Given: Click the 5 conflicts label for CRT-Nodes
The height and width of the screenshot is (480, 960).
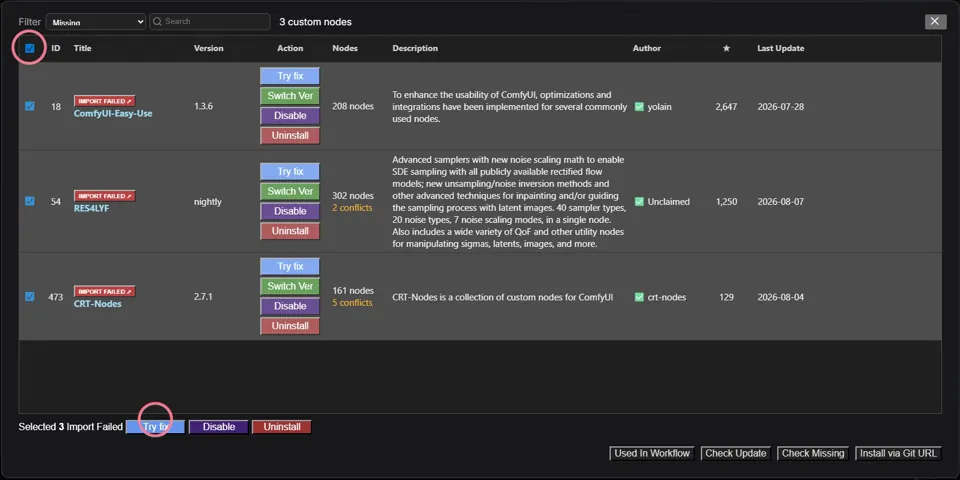Looking at the screenshot, I should [x=352, y=302].
